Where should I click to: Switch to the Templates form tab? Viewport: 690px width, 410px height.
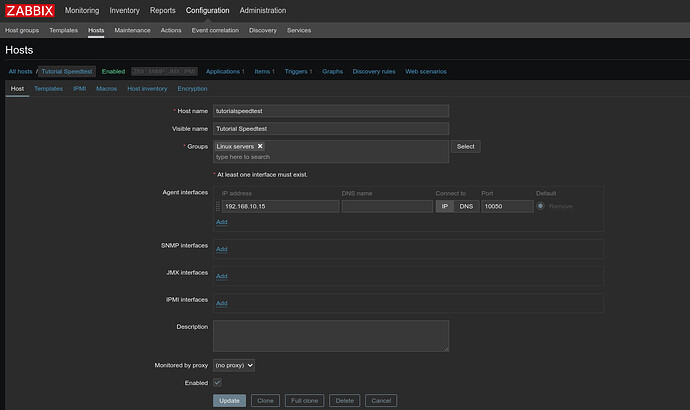pos(48,88)
